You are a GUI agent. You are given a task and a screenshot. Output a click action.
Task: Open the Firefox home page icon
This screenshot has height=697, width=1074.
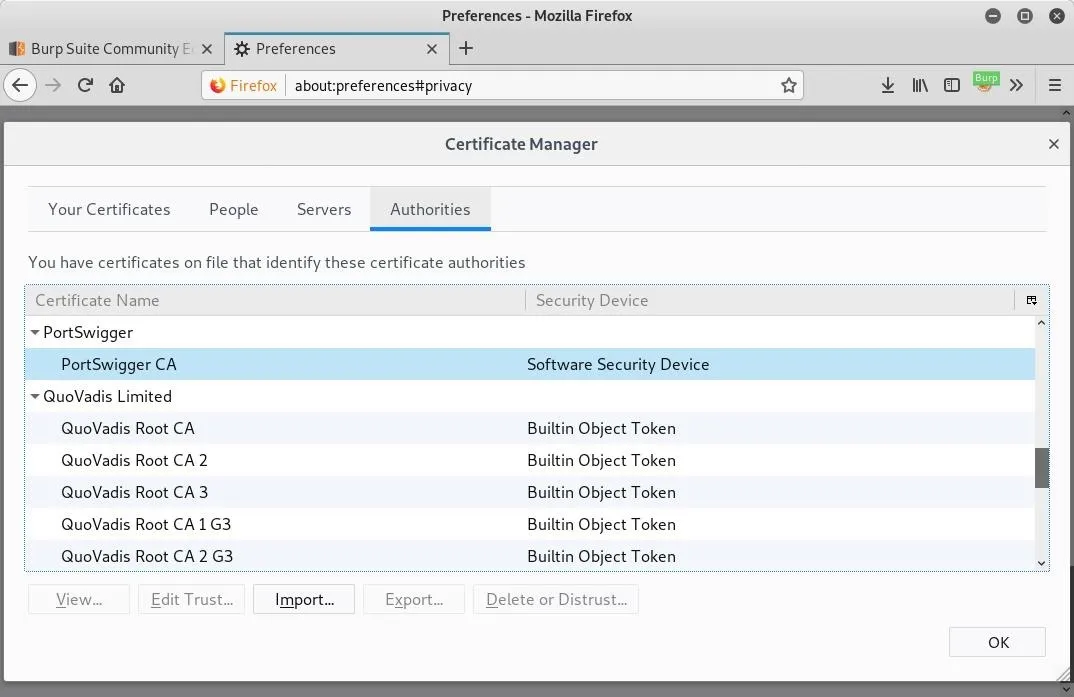tap(117, 86)
